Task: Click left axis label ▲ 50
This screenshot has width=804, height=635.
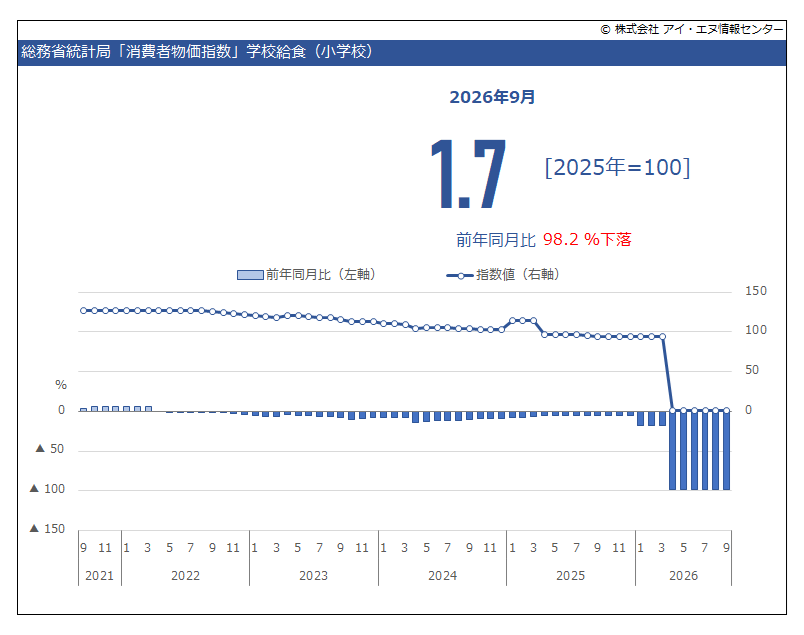Action: coord(50,449)
